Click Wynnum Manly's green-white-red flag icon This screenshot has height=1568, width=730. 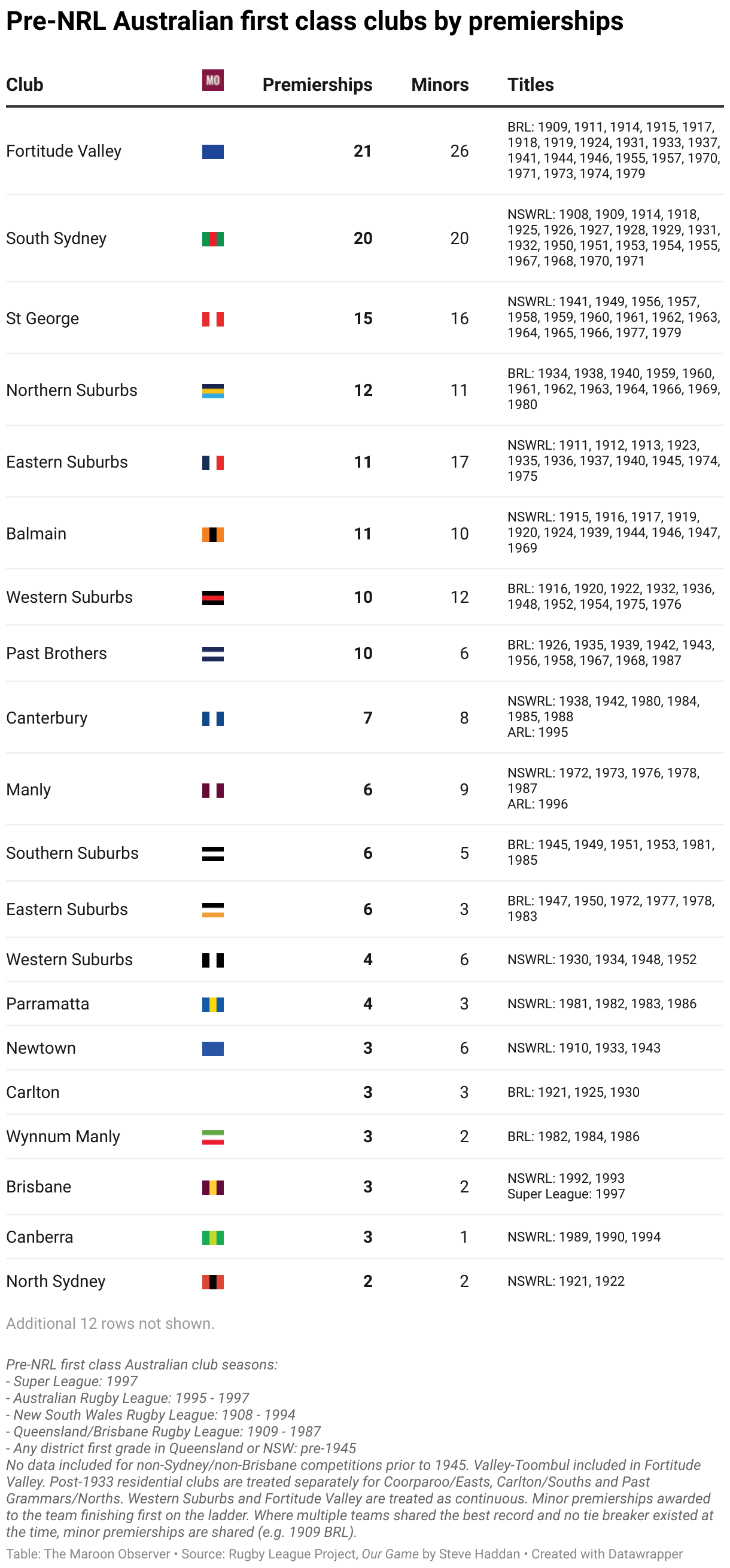pos(212,1137)
